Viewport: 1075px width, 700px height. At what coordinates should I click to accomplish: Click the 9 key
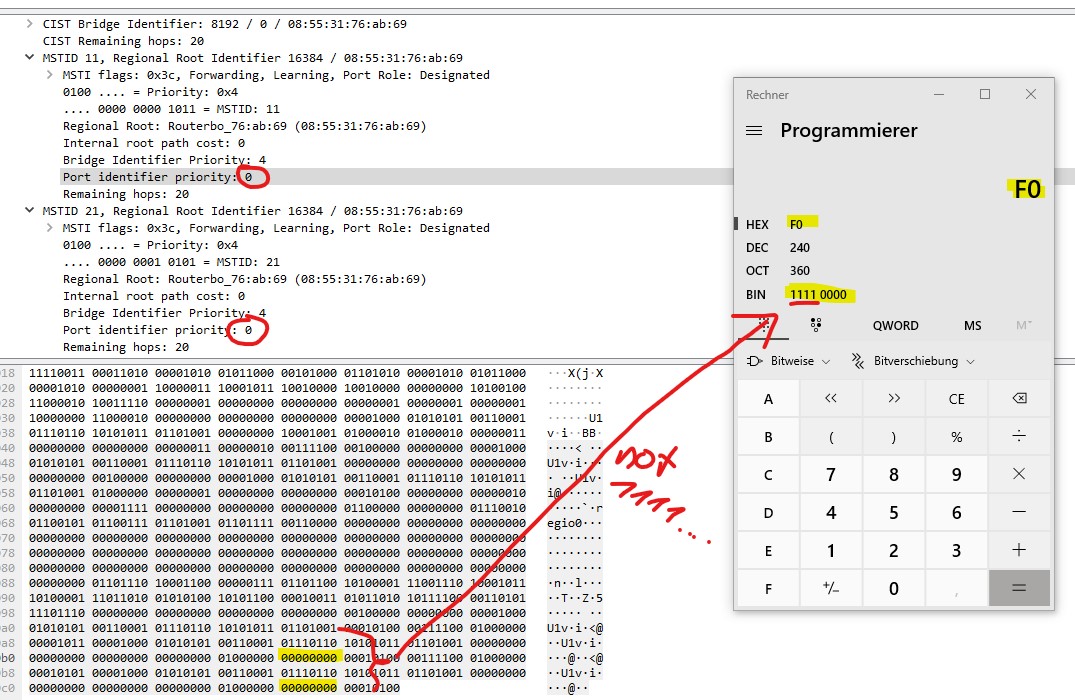tap(956, 474)
